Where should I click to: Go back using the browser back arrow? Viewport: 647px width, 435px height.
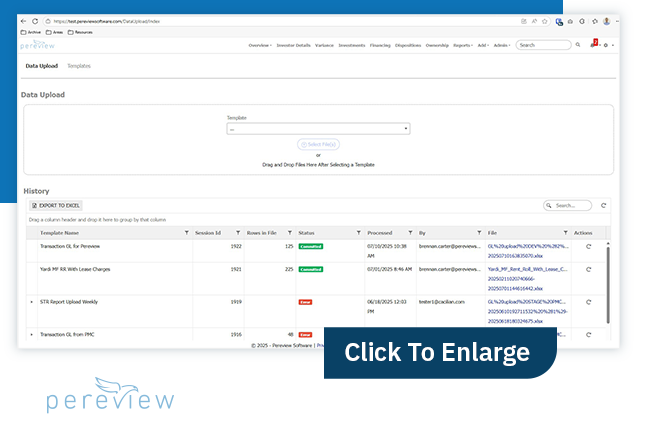pyautogui.click(x=23, y=21)
